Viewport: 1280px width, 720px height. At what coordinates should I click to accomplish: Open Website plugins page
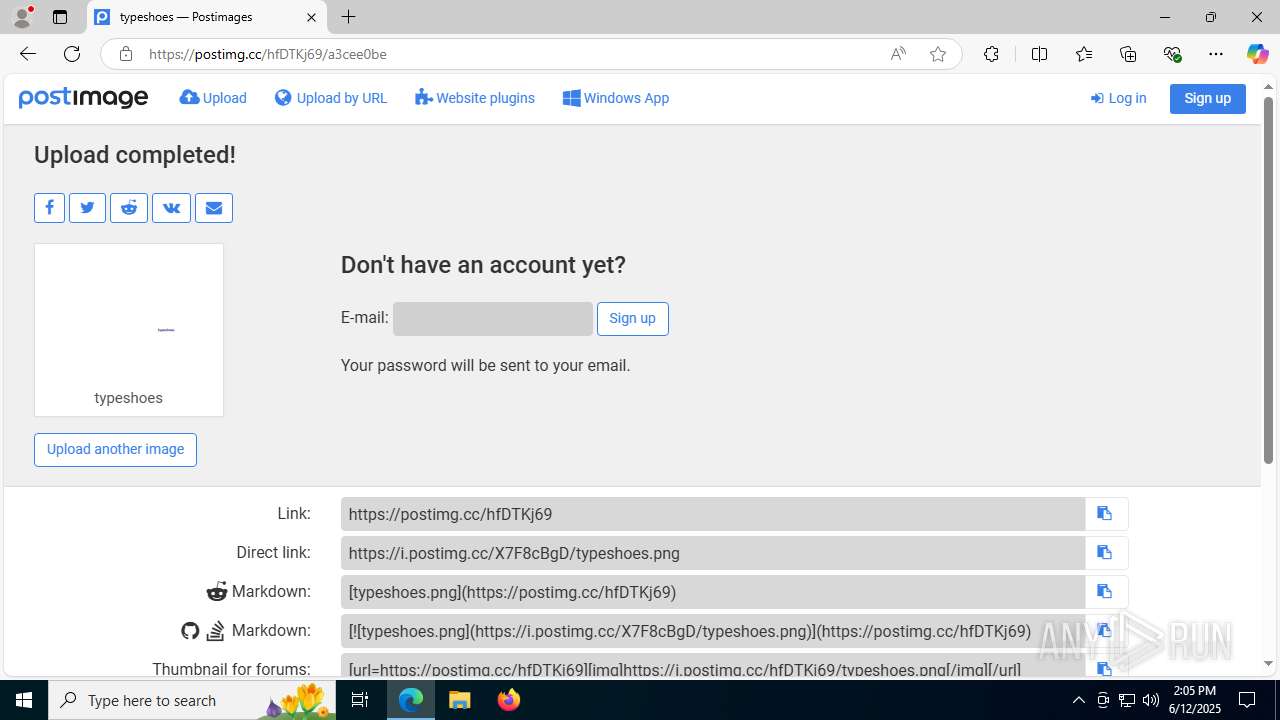pos(475,98)
